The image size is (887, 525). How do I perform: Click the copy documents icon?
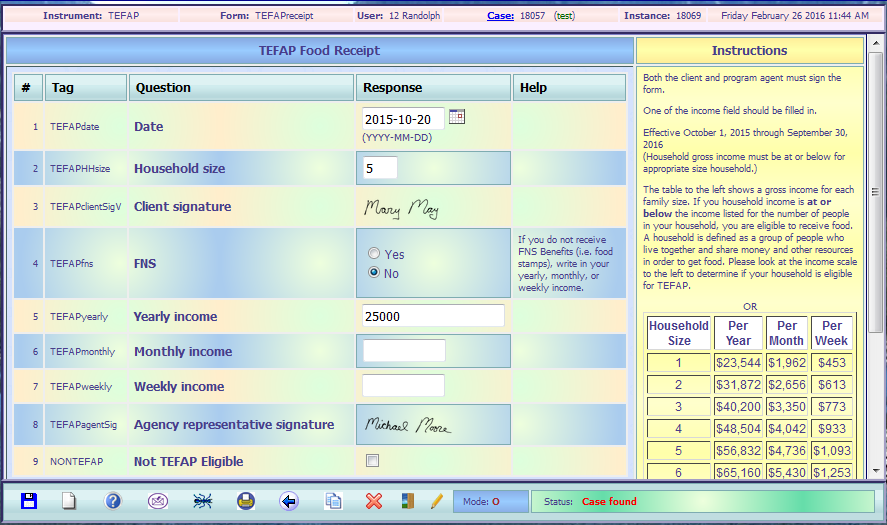click(333, 501)
